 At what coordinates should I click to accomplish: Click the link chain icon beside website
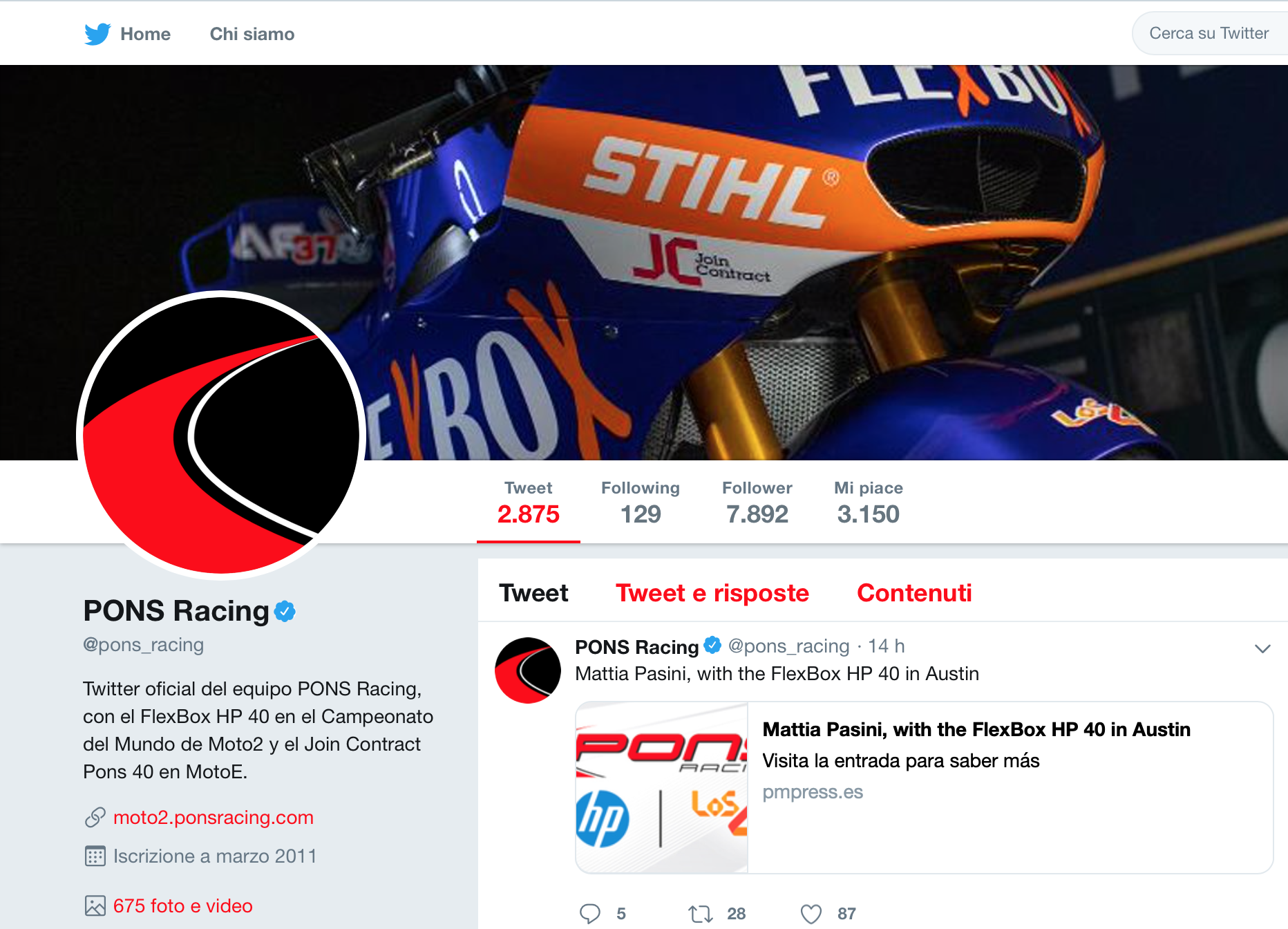click(95, 818)
